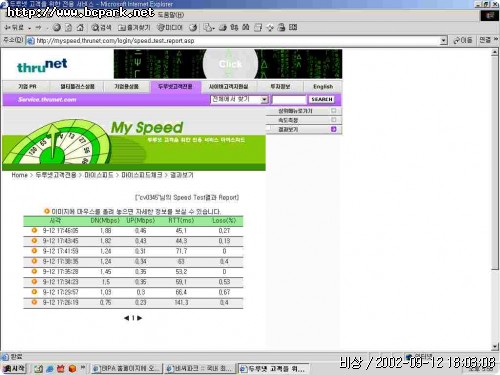Switch to the BIPA 홈페이지 taskbar window
This screenshot has height=375, width=500.
pos(127,369)
